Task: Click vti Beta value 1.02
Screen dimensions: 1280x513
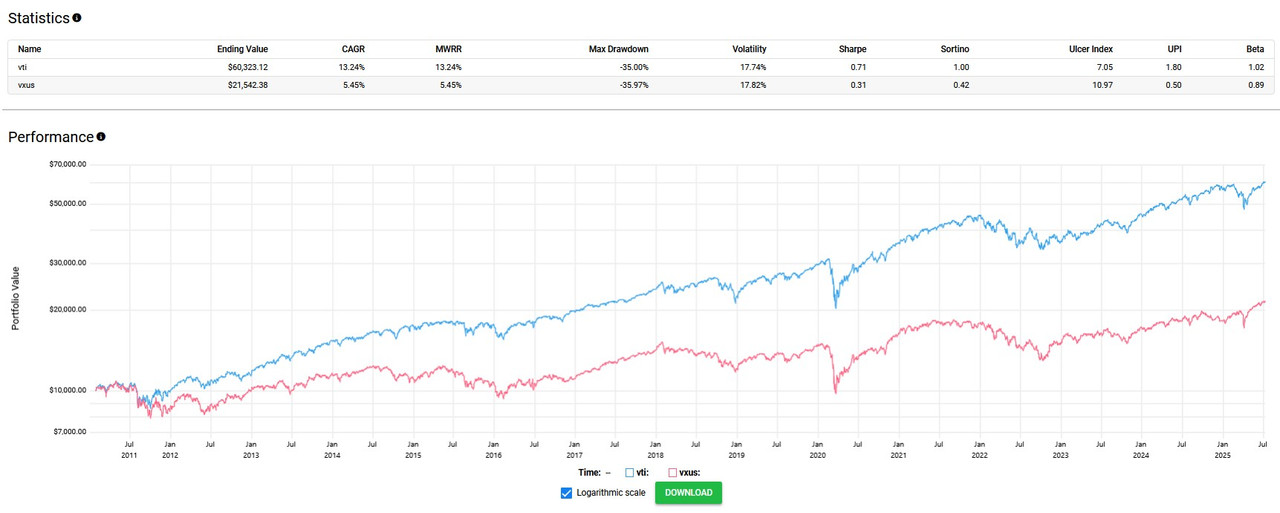Action: tap(1257, 67)
